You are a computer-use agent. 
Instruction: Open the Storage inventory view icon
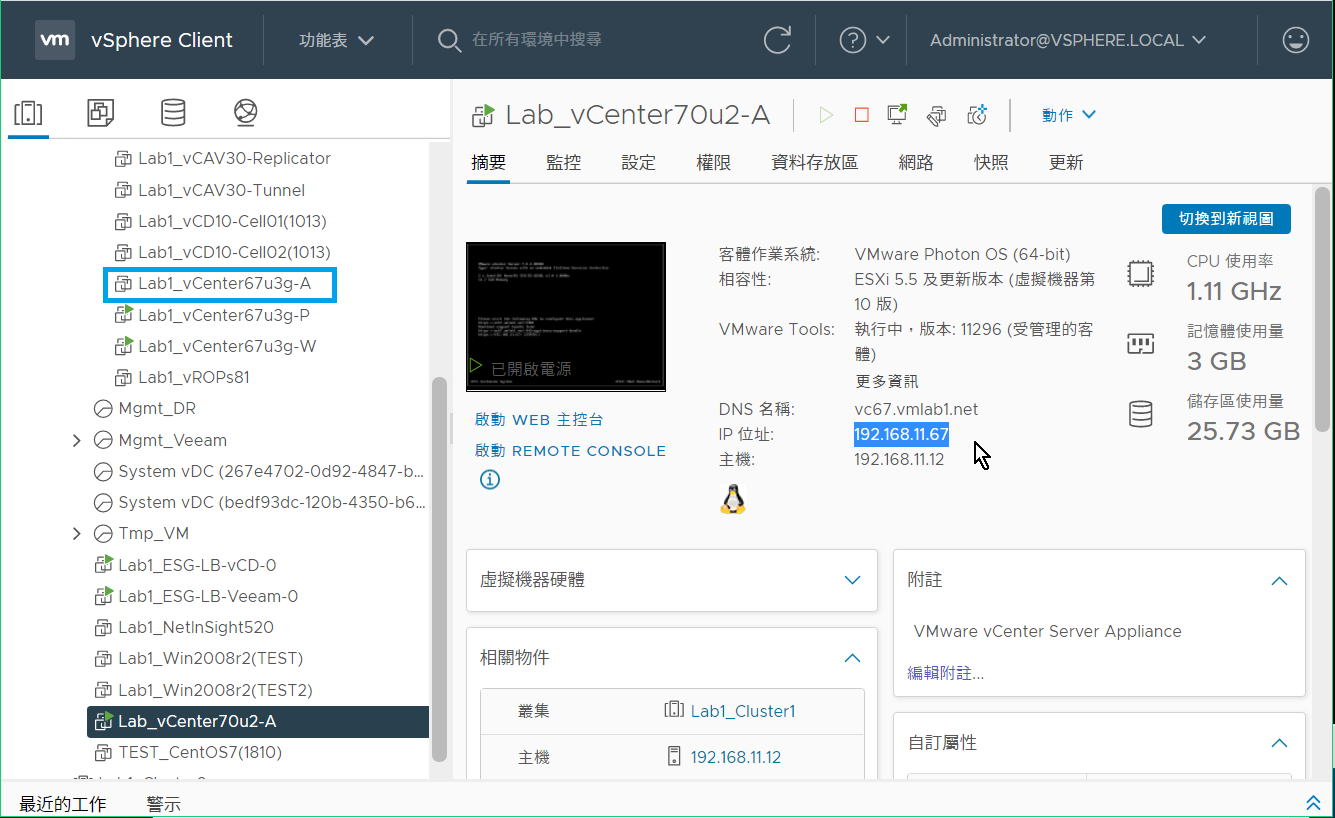pyautogui.click(x=173, y=113)
